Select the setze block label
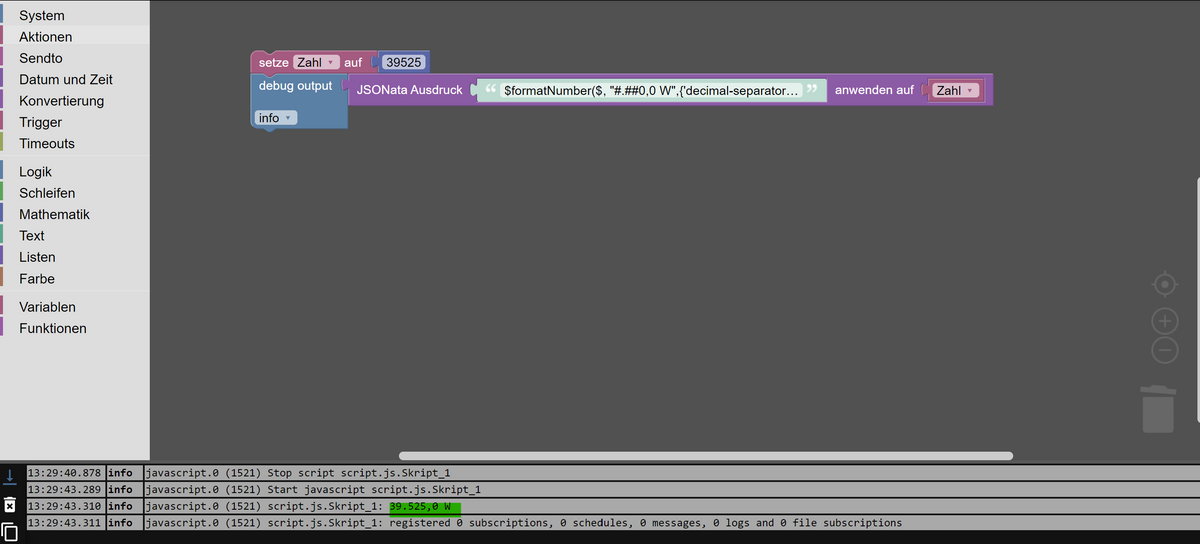This screenshot has width=1200, height=544. [273, 62]
